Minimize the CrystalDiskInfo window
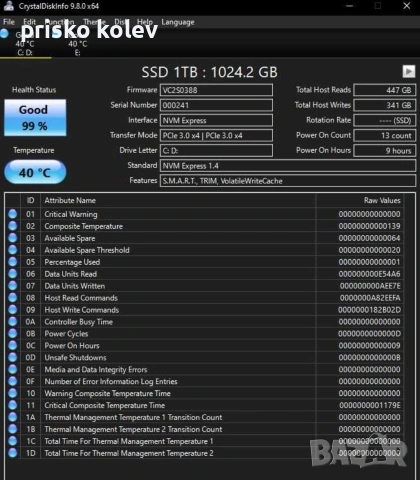 [349, 6]
